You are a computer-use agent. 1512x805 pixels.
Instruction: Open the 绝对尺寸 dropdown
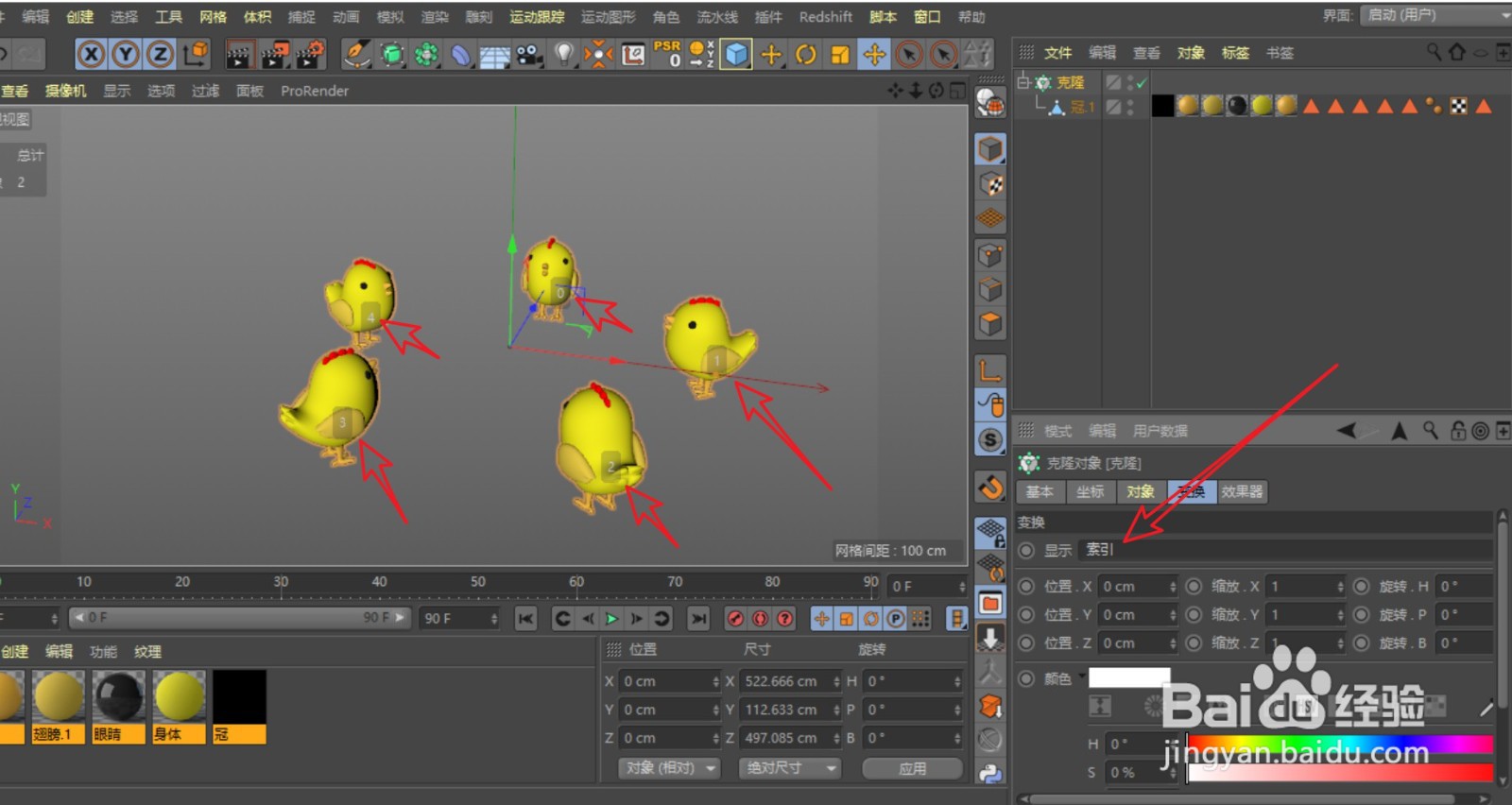pos(789,768)
